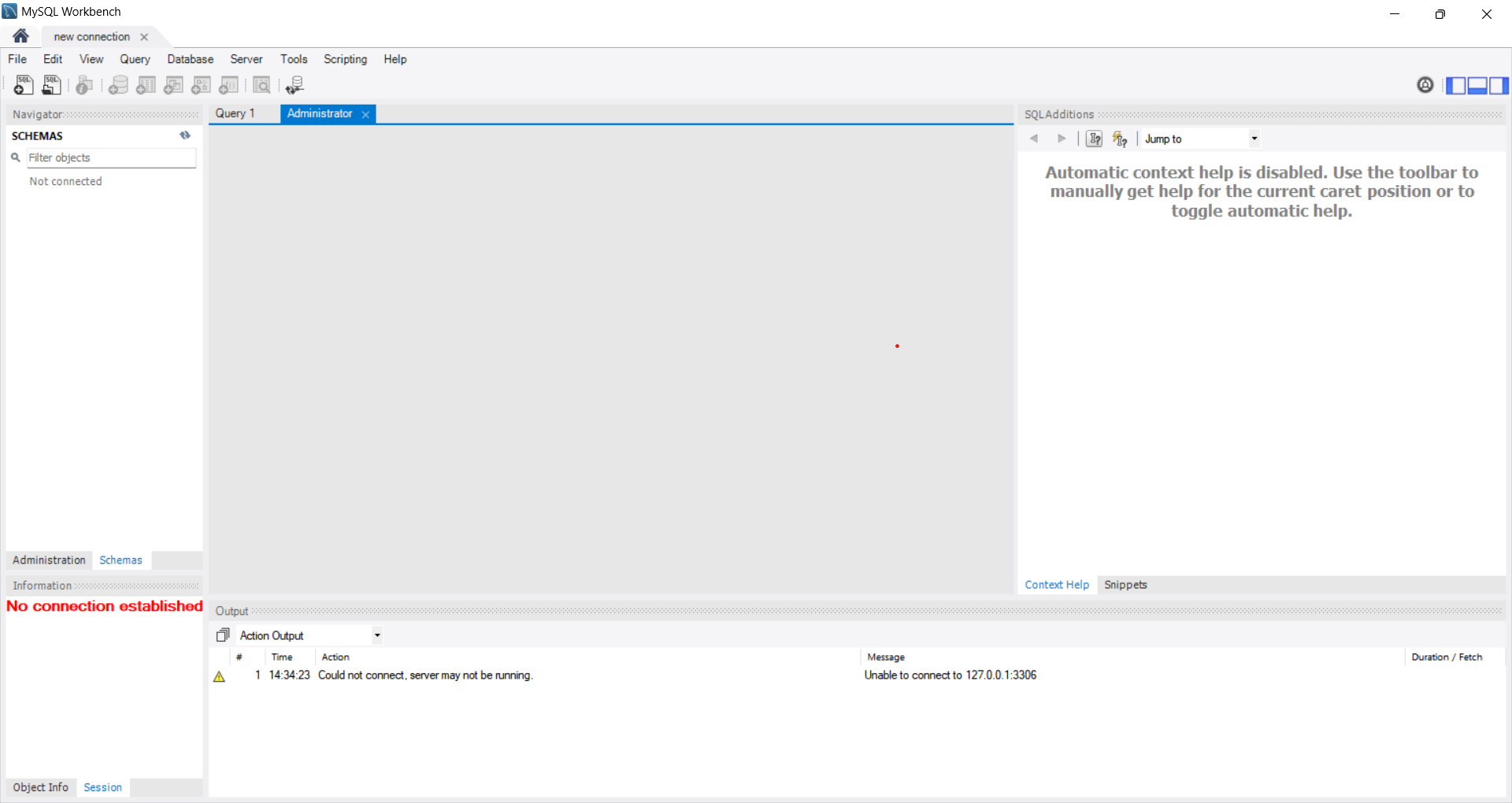This screenshot has height=803, width=1512.
Task: Open the Edit menu
Action: pyautogui.click(x=53, y=59)
